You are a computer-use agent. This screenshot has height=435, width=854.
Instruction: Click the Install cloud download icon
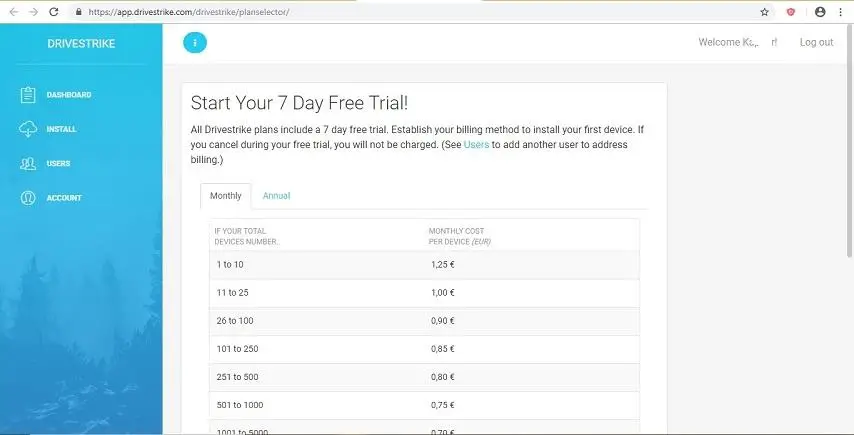point(28,129)
